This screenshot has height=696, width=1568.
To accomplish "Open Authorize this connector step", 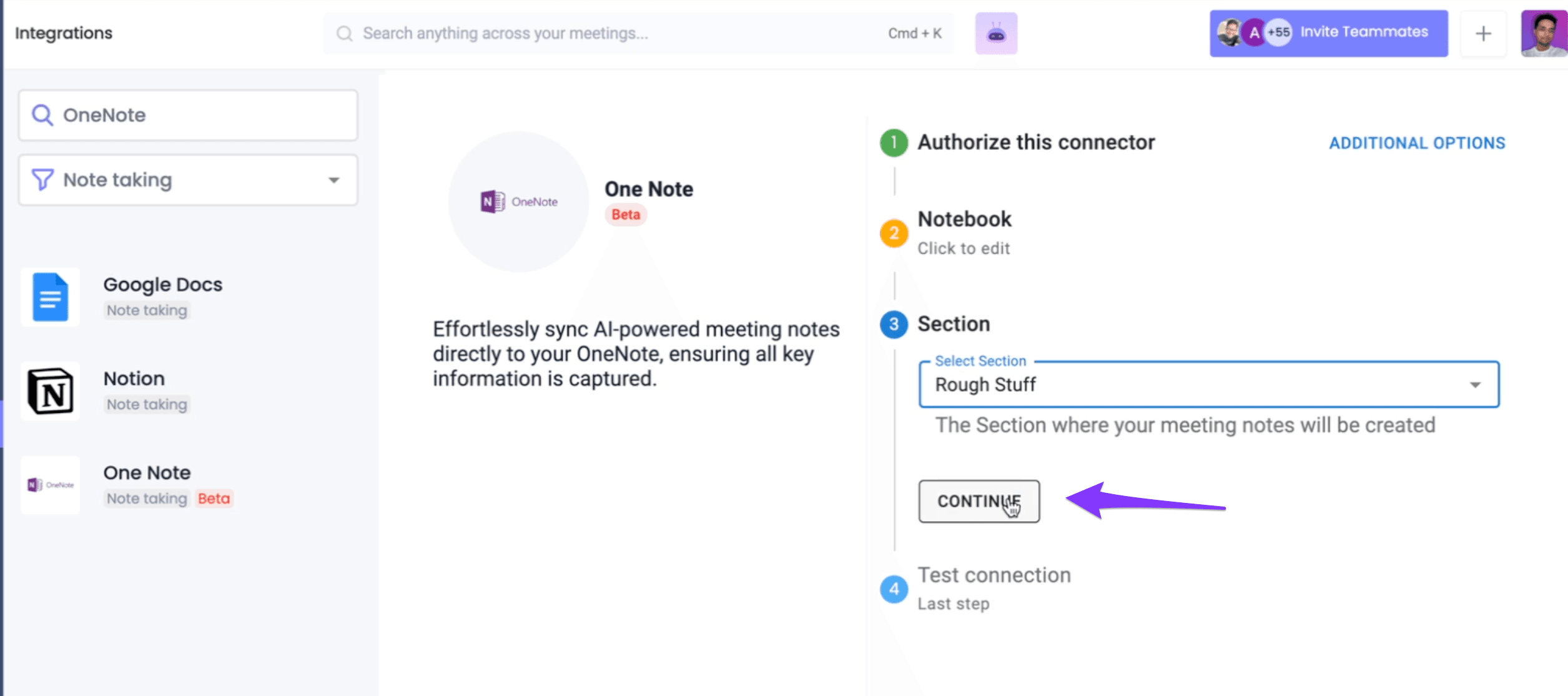I will click(1036, 142).
